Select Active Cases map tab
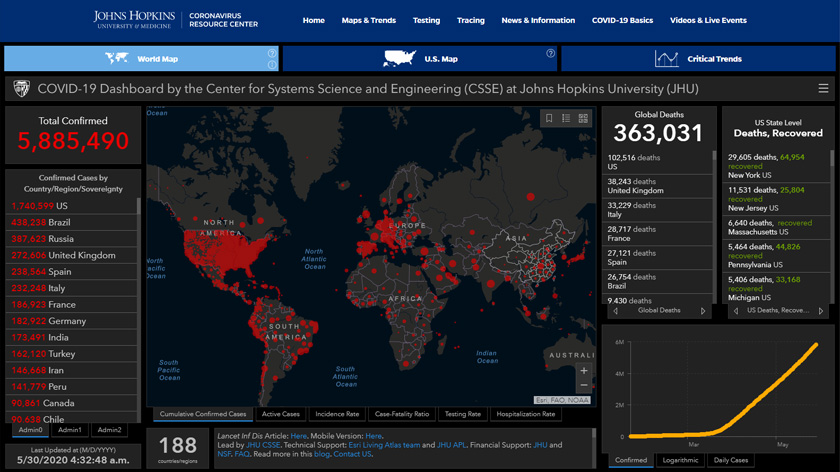Screen dimensions: 840x472 point(281,414)
